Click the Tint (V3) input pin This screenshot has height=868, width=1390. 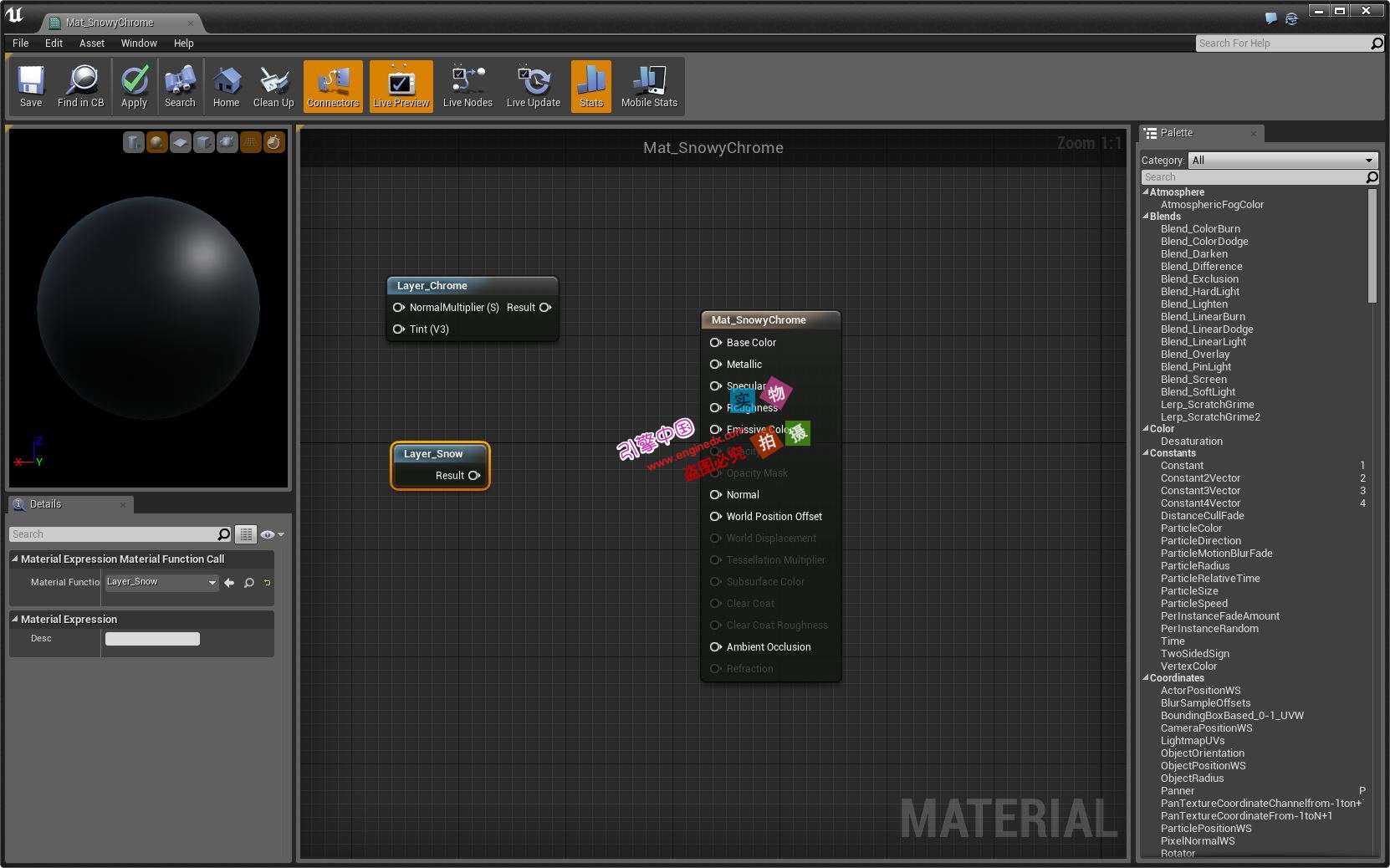point(399,329)
